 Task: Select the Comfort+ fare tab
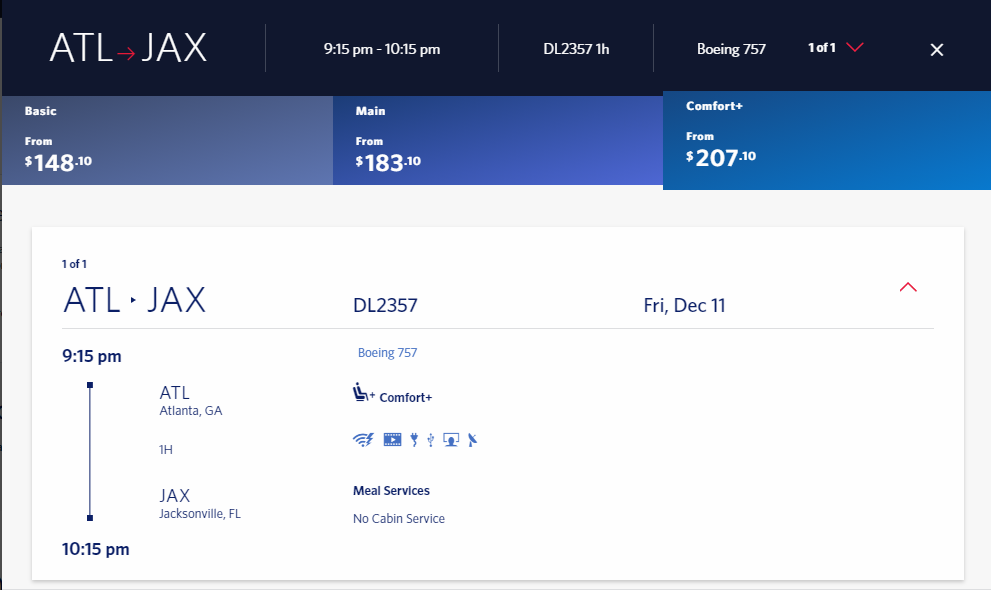click(826, 139)
